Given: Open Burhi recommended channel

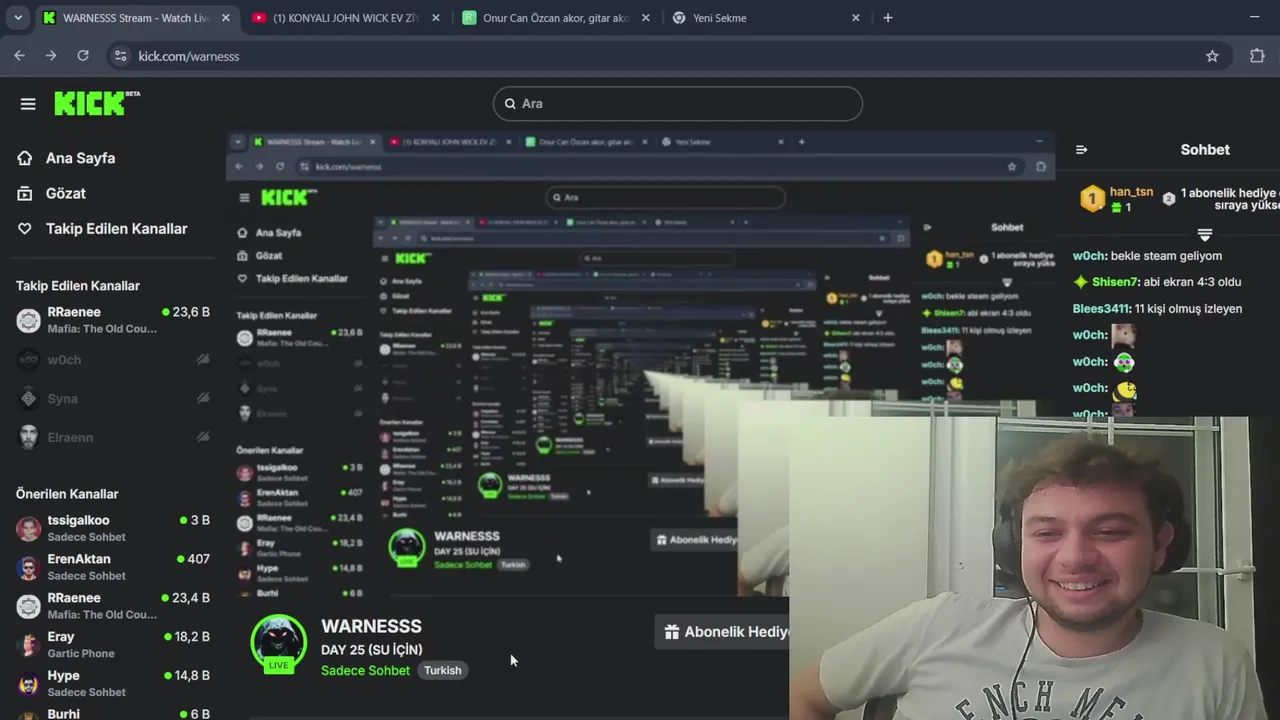Looking at the screenshot, I should point(113,714).
